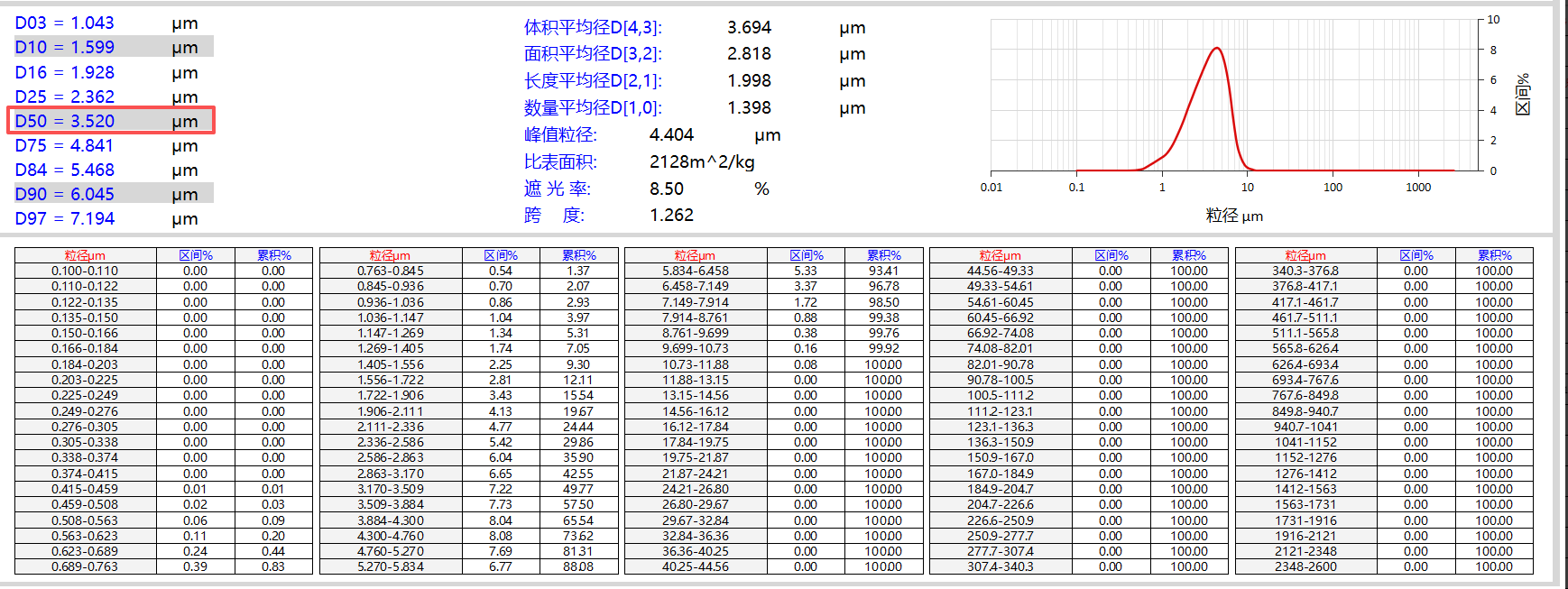Click the 0.763-0.845 size range cell

[391, 271]
